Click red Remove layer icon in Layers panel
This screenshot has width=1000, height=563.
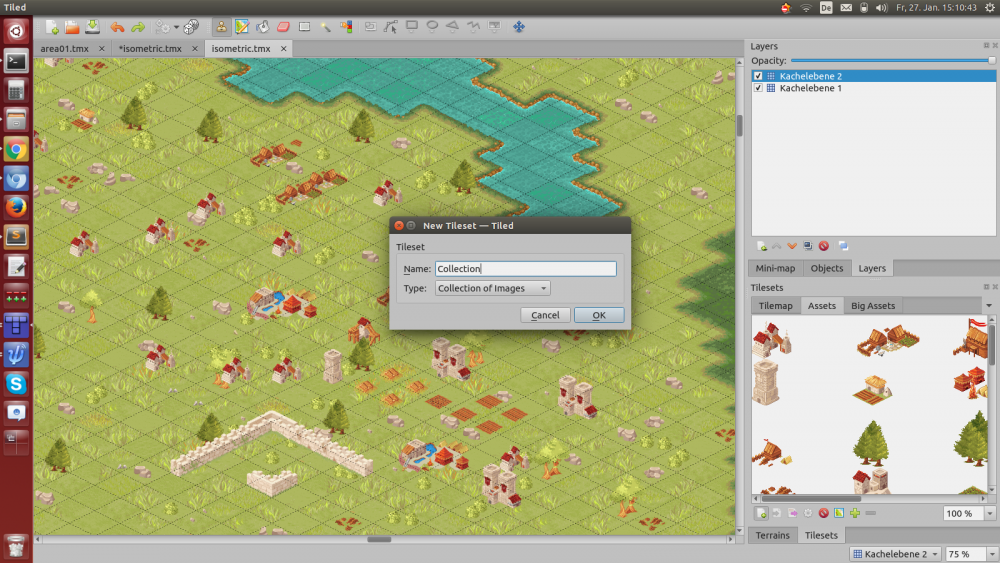[x=824, y=246]
